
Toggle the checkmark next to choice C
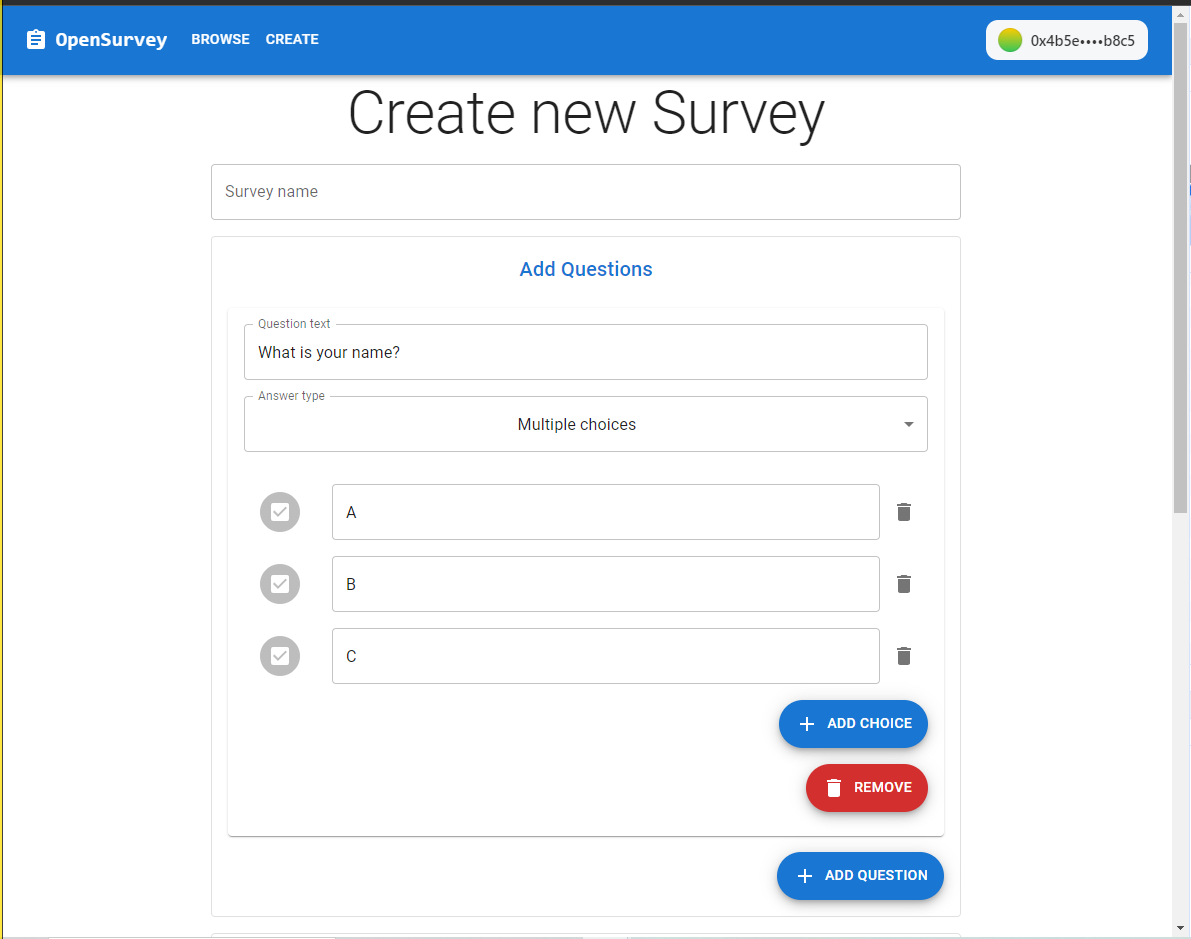(279, 656)
